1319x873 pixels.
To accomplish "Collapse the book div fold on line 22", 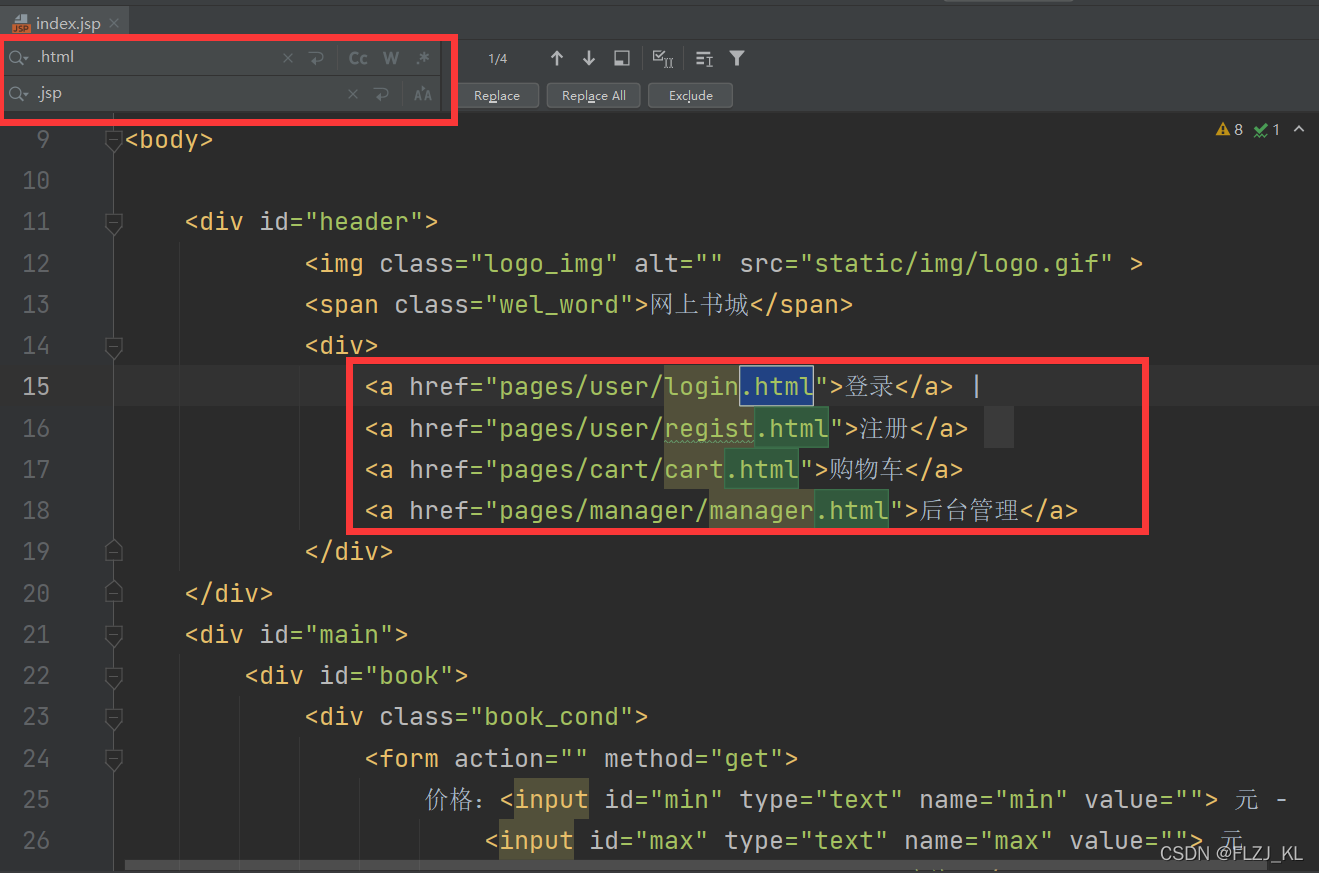I will (113, 676).
